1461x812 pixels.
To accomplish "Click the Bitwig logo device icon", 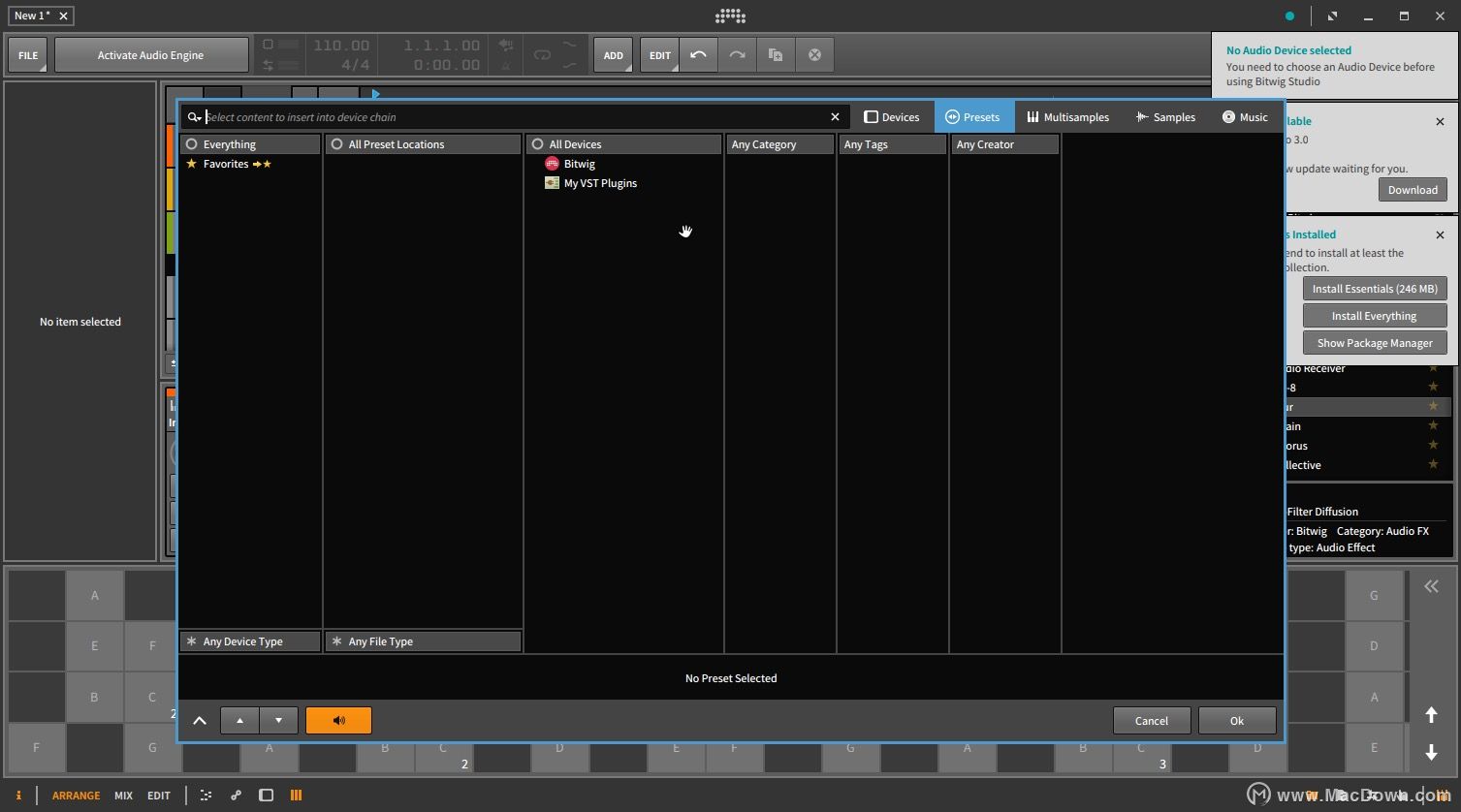I will click(552, 164).
